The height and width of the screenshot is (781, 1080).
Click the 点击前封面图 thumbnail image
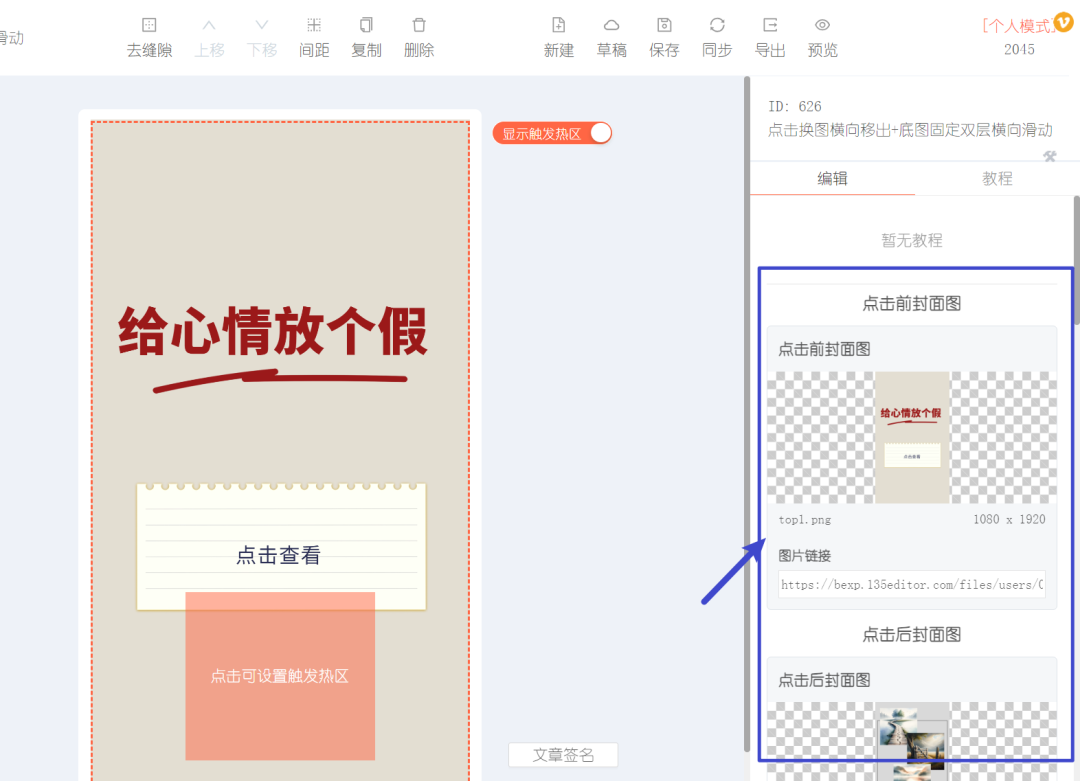point(911,437)
